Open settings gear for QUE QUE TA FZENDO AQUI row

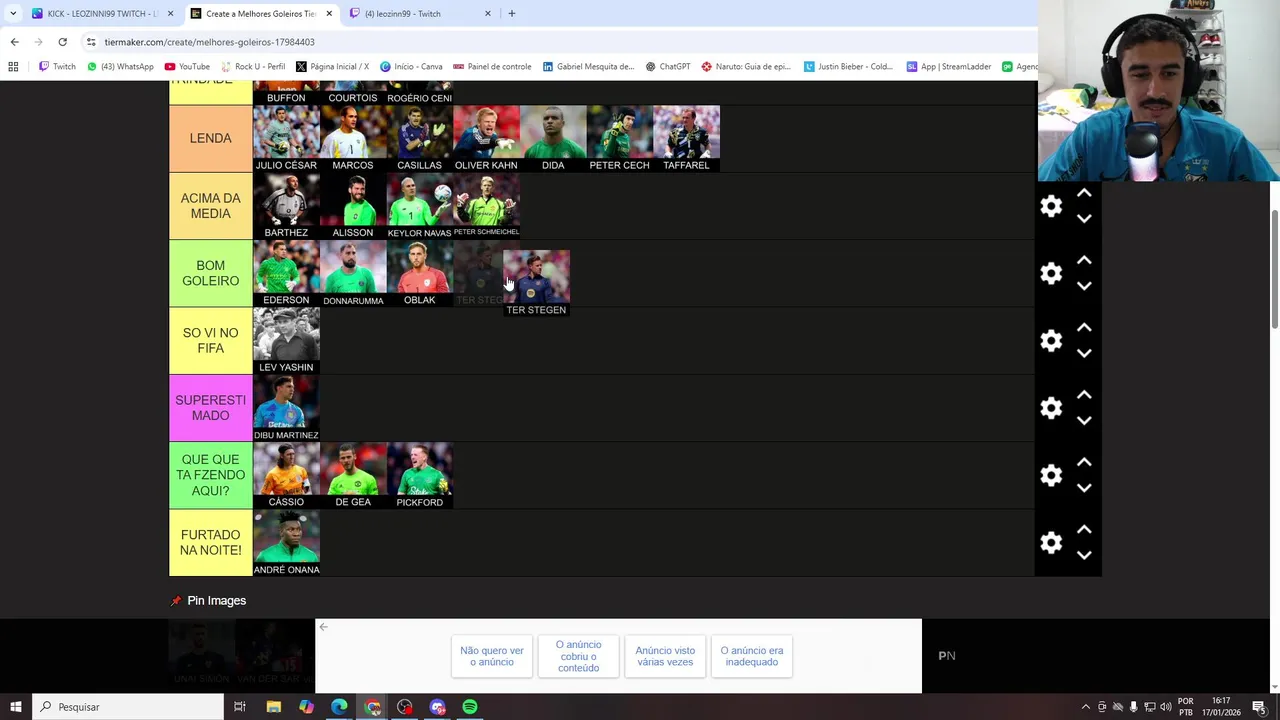(x=1051, y=475)
